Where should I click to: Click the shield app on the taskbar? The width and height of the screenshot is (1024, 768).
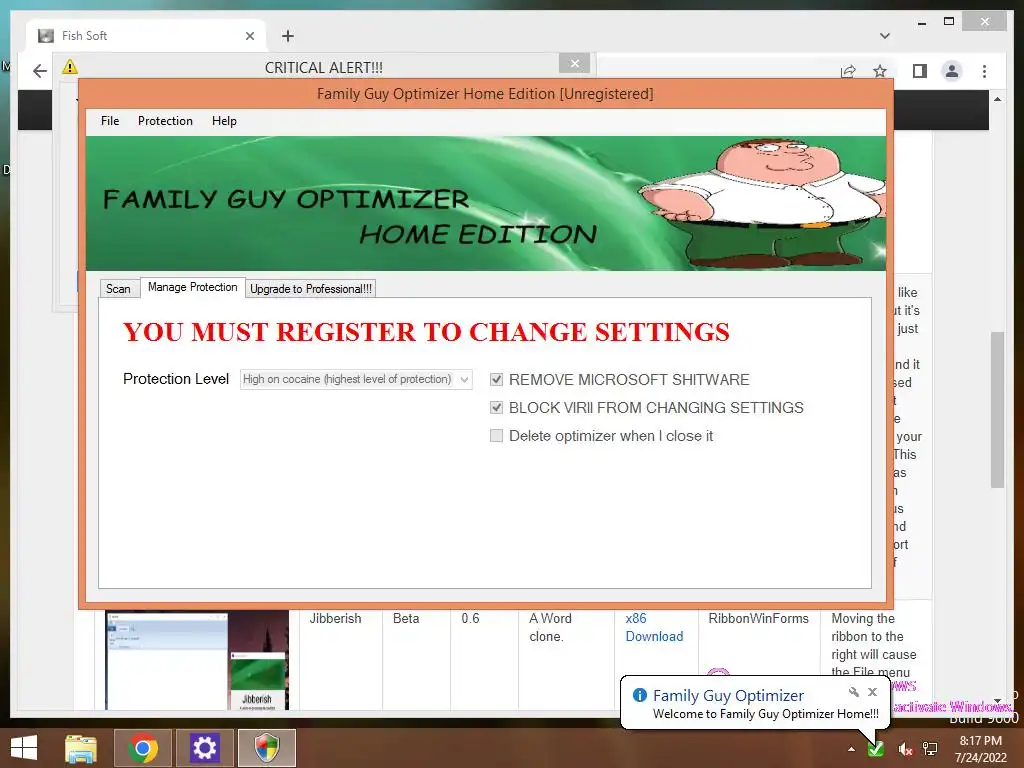pos(266,748)
